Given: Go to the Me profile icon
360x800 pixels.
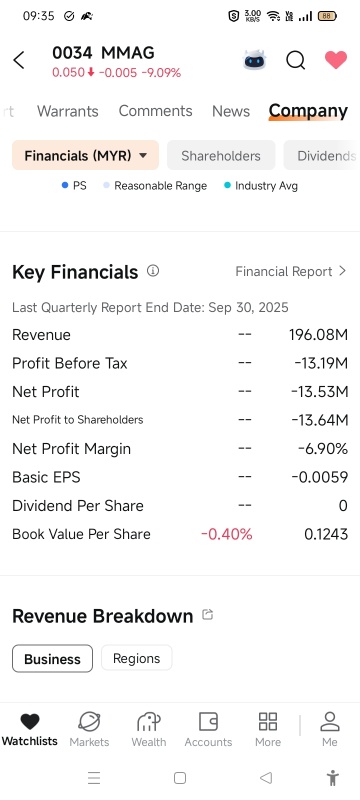Looking at the screenshot, I should 330,730.
